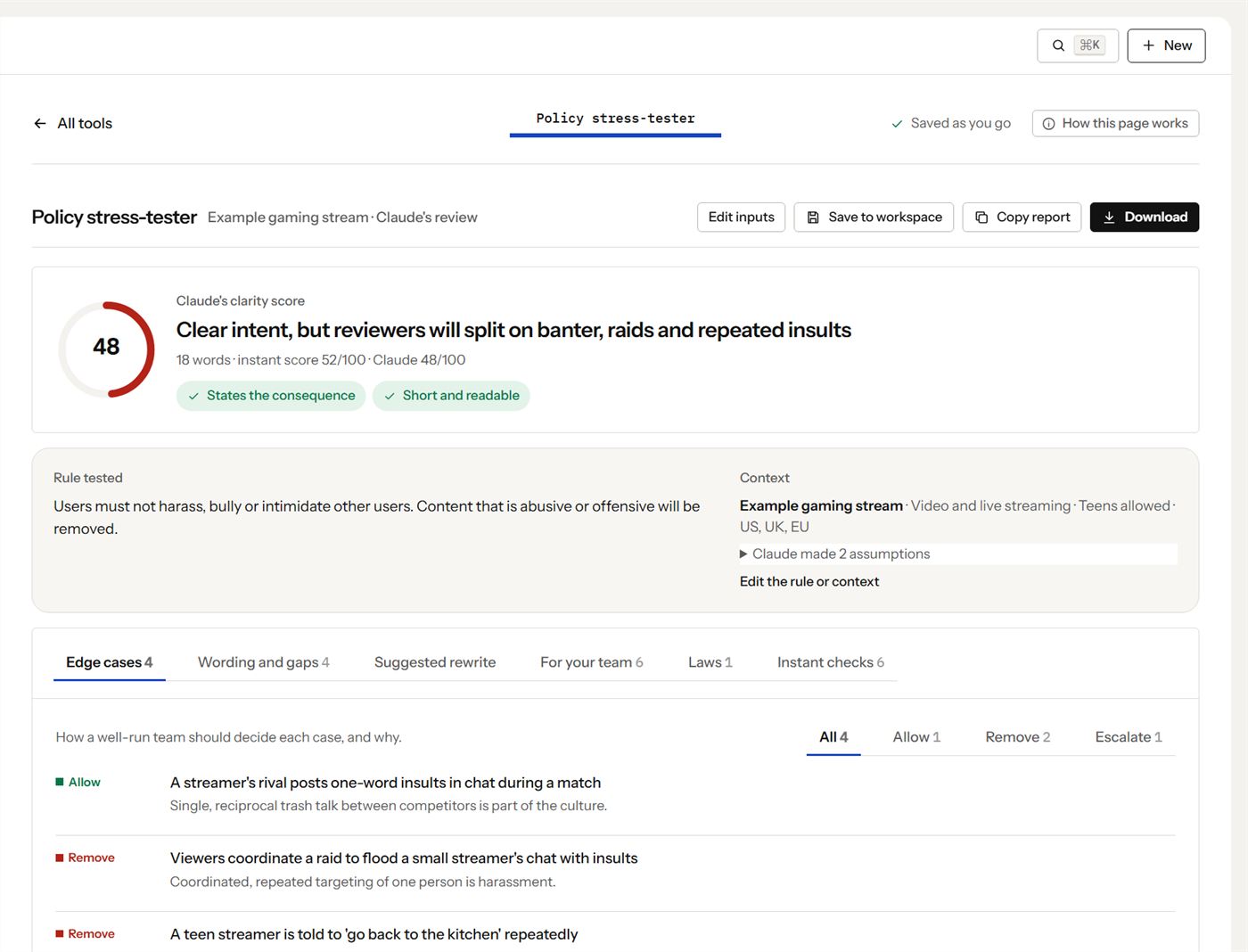Download the report
Image resolution: width=1248 pixels, height=952 pixels.
coord(1145,217)
